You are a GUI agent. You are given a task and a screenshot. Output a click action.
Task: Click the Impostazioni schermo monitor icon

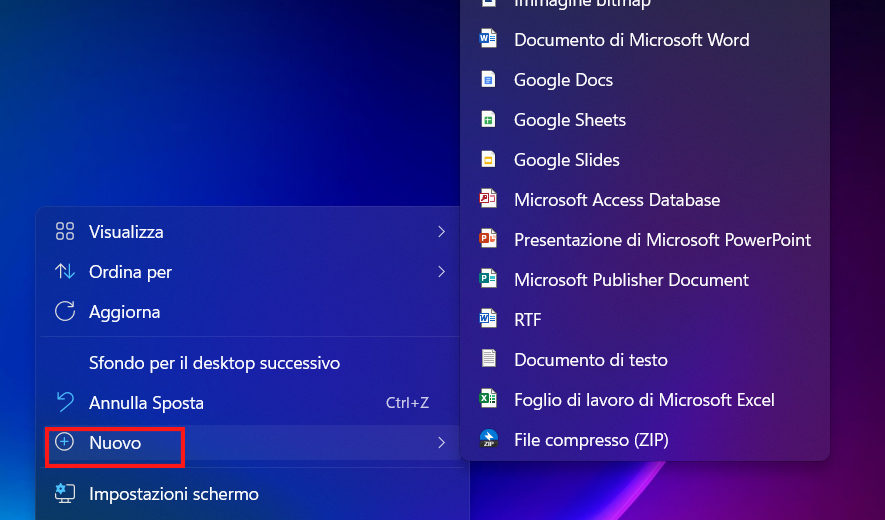pos(65,494)
